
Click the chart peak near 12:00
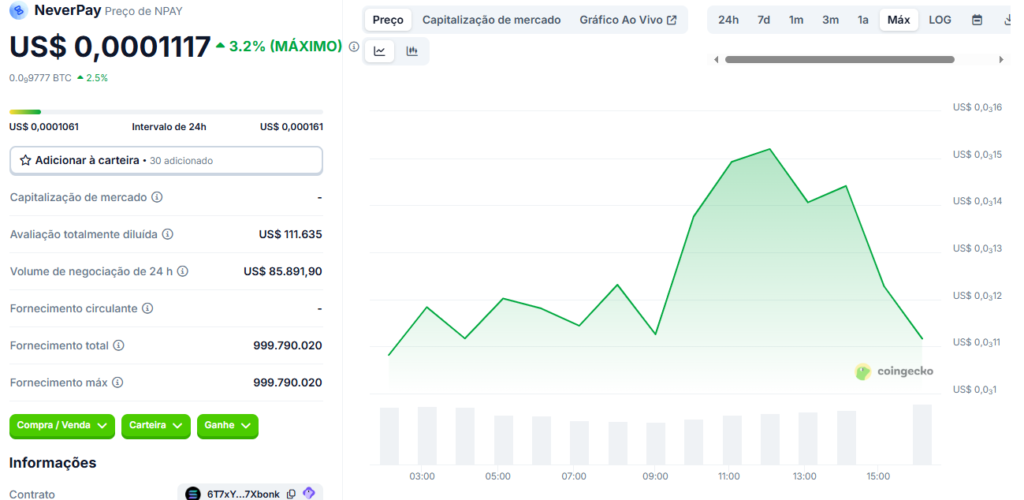pos(770,149)
